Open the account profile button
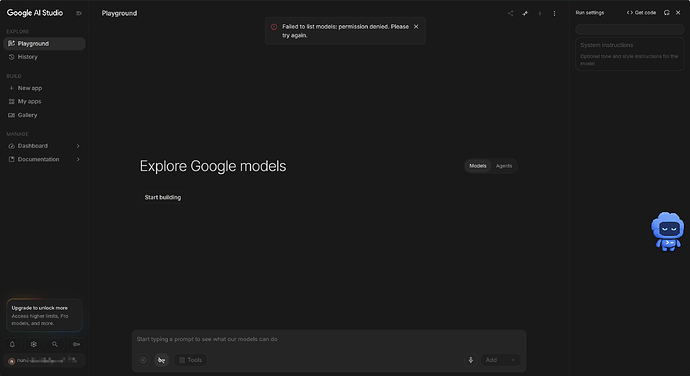690x376 pixels. pyautogui.click(x=44, y=361)
